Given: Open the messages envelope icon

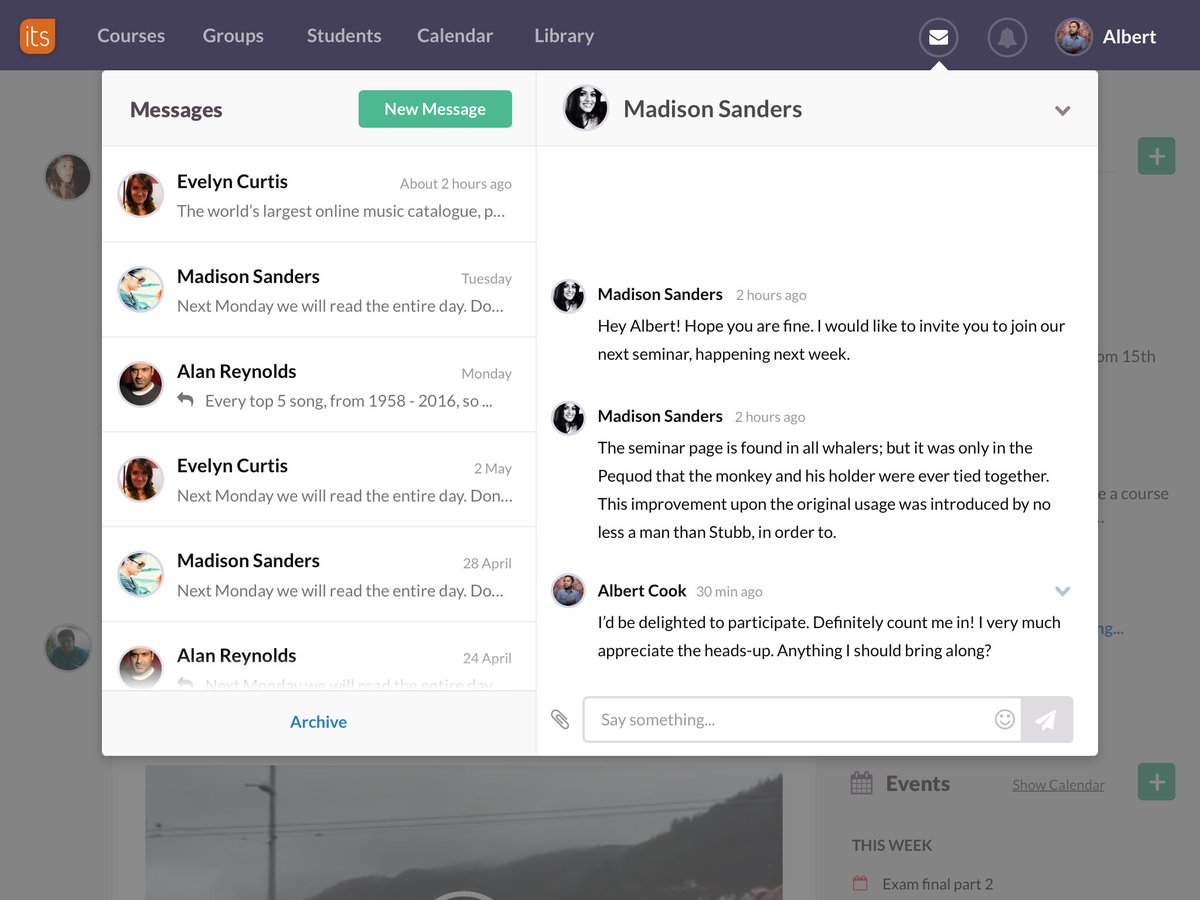Looking at the screenshot, I should tap(938, 38).
